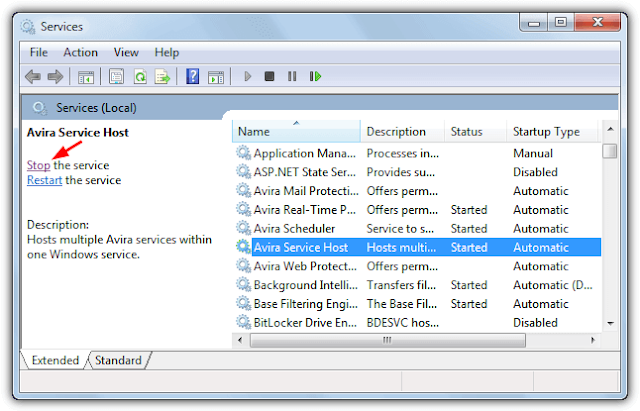Sort by the Status column header

coord(476,131)
